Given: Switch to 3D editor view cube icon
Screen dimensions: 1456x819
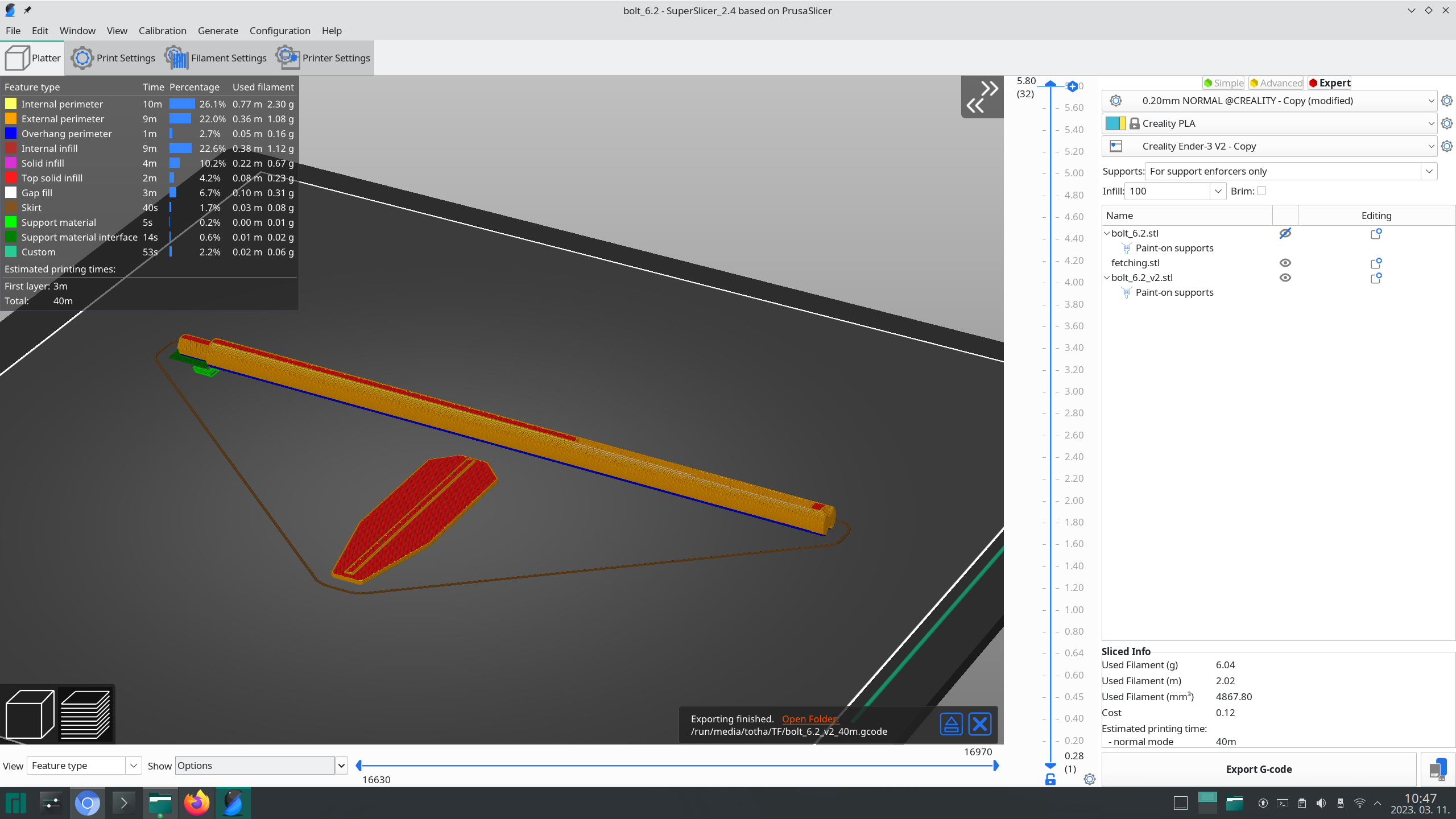Looking at the screenshot, I should 30,714.
